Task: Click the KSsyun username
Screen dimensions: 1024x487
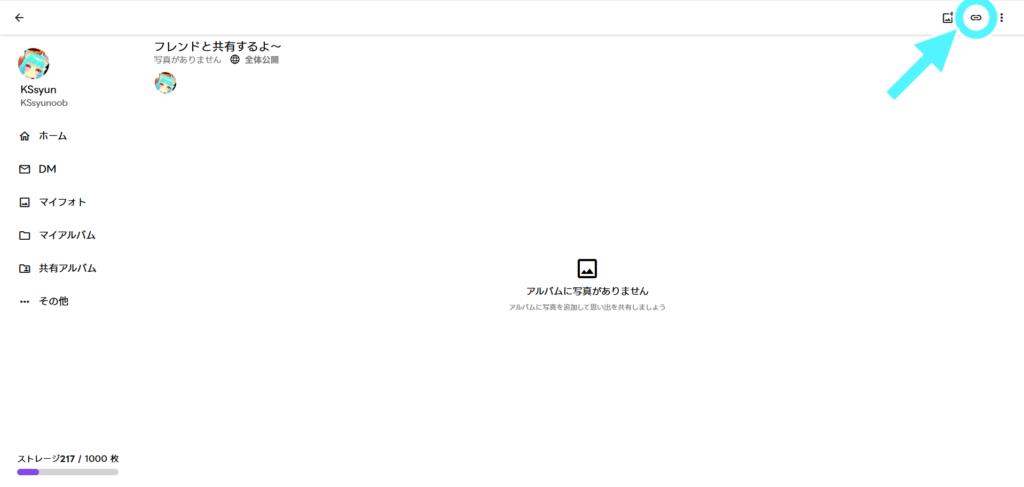Action: point(38,90)
